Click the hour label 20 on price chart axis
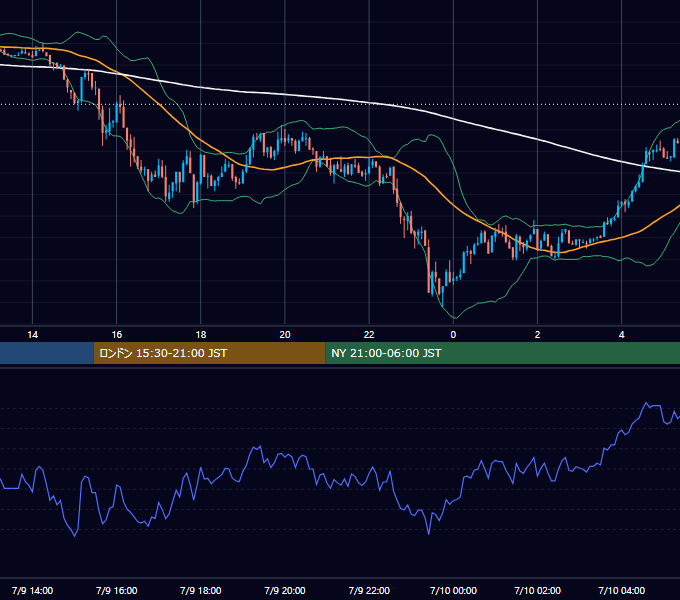Screen dimensions: 680x600 coord(285,334)
